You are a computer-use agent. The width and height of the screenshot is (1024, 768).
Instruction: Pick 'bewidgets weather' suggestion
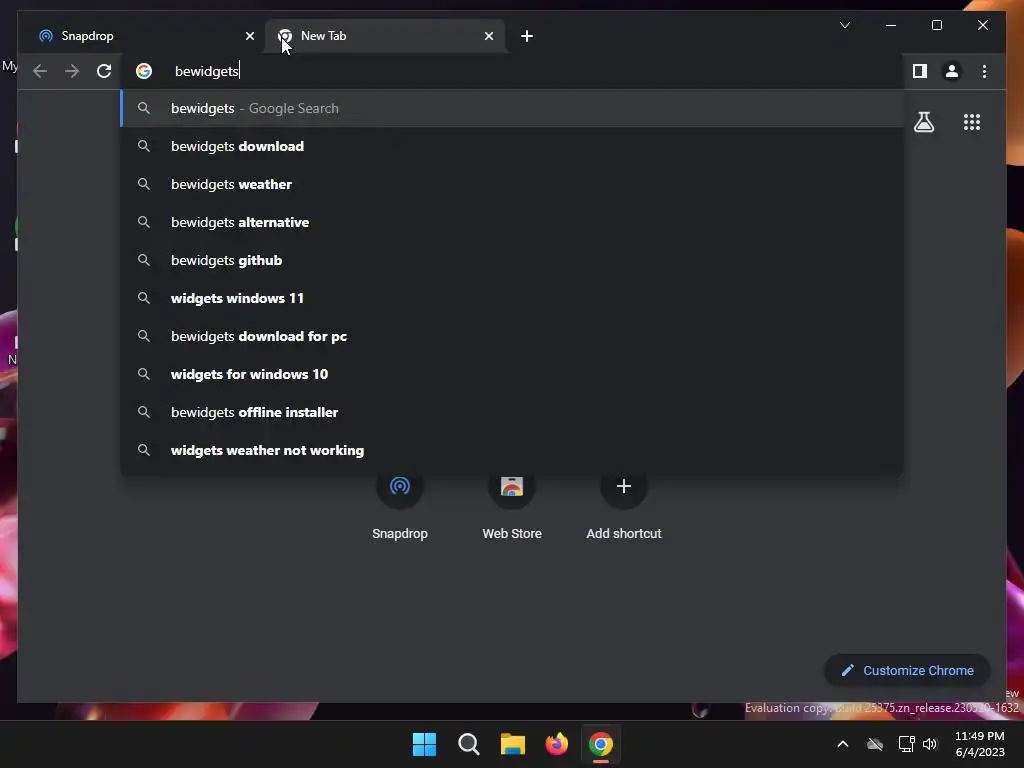513,184
